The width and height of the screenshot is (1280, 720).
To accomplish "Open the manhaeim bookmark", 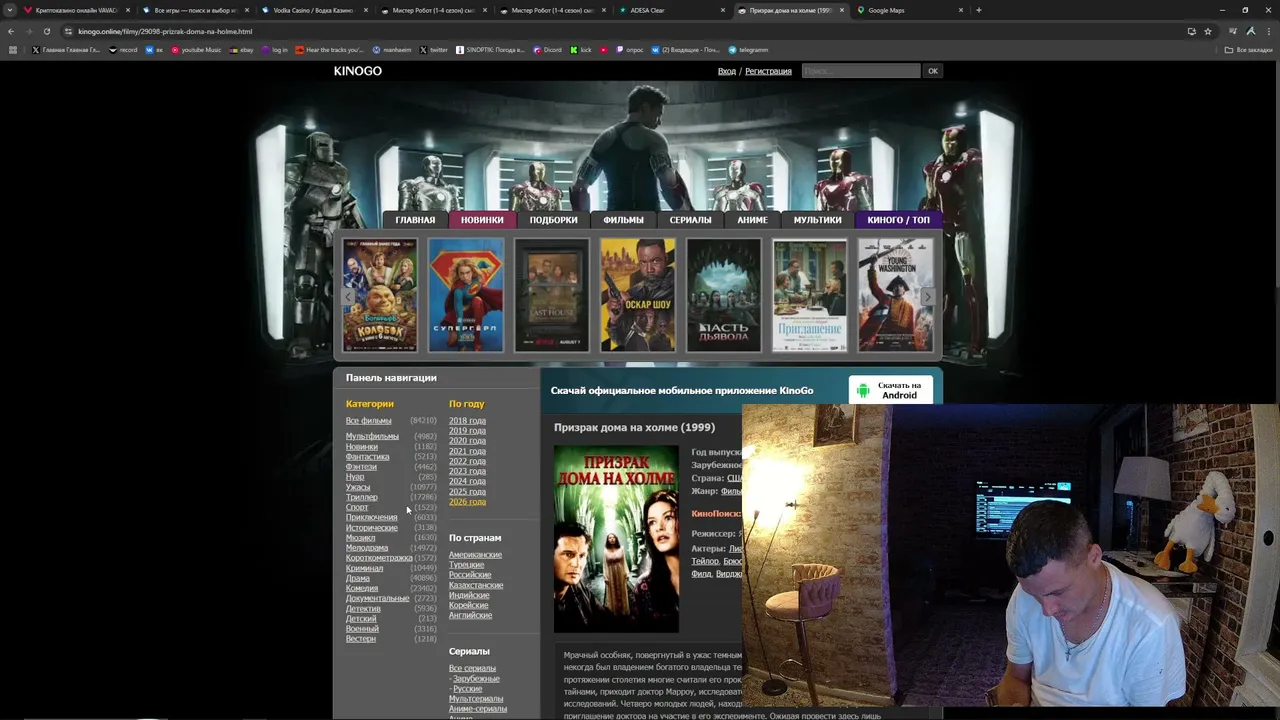I will pyautogui.click(x=392, y=50).
